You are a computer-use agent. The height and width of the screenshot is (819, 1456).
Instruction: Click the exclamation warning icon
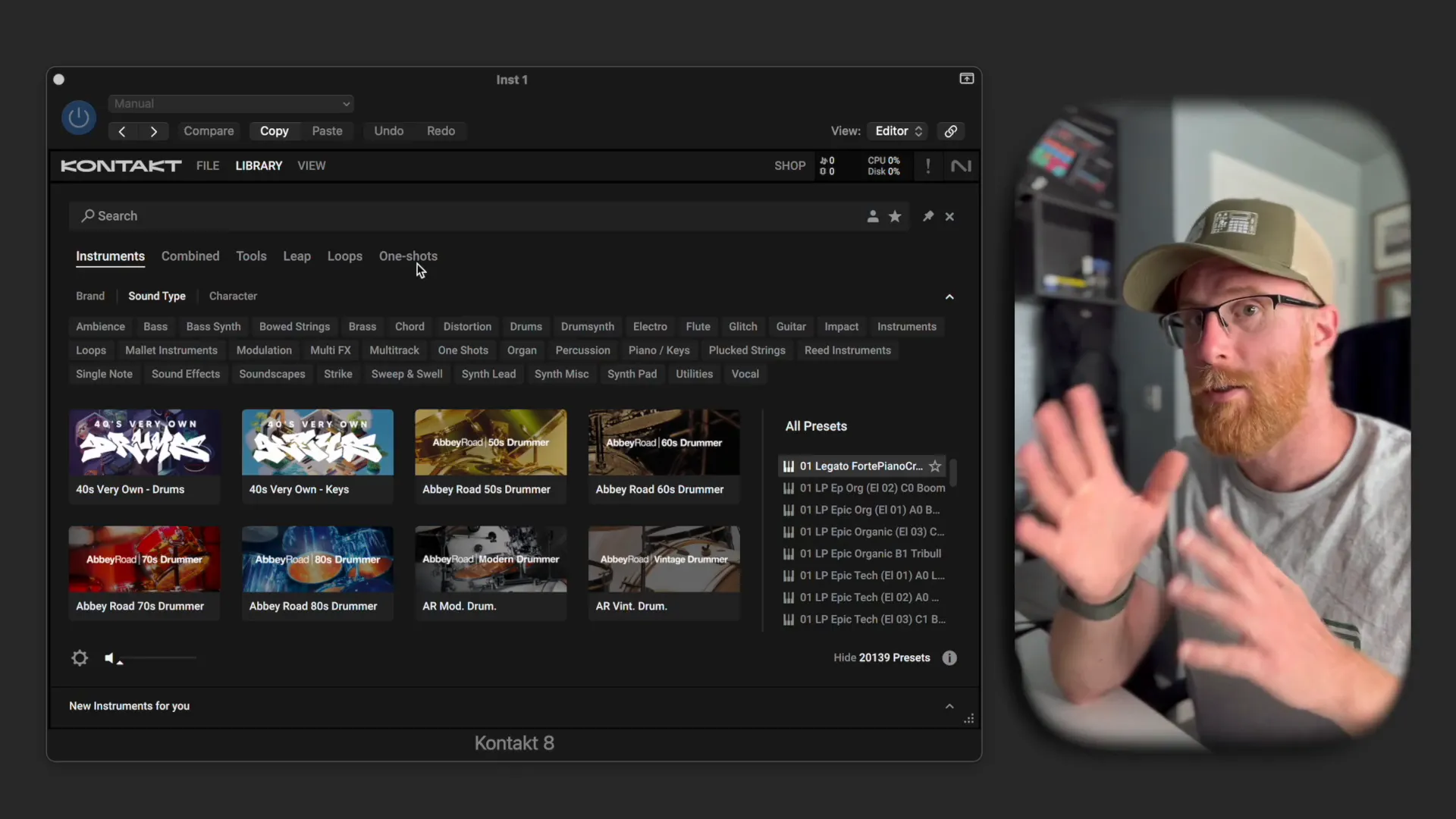point(927,166)
